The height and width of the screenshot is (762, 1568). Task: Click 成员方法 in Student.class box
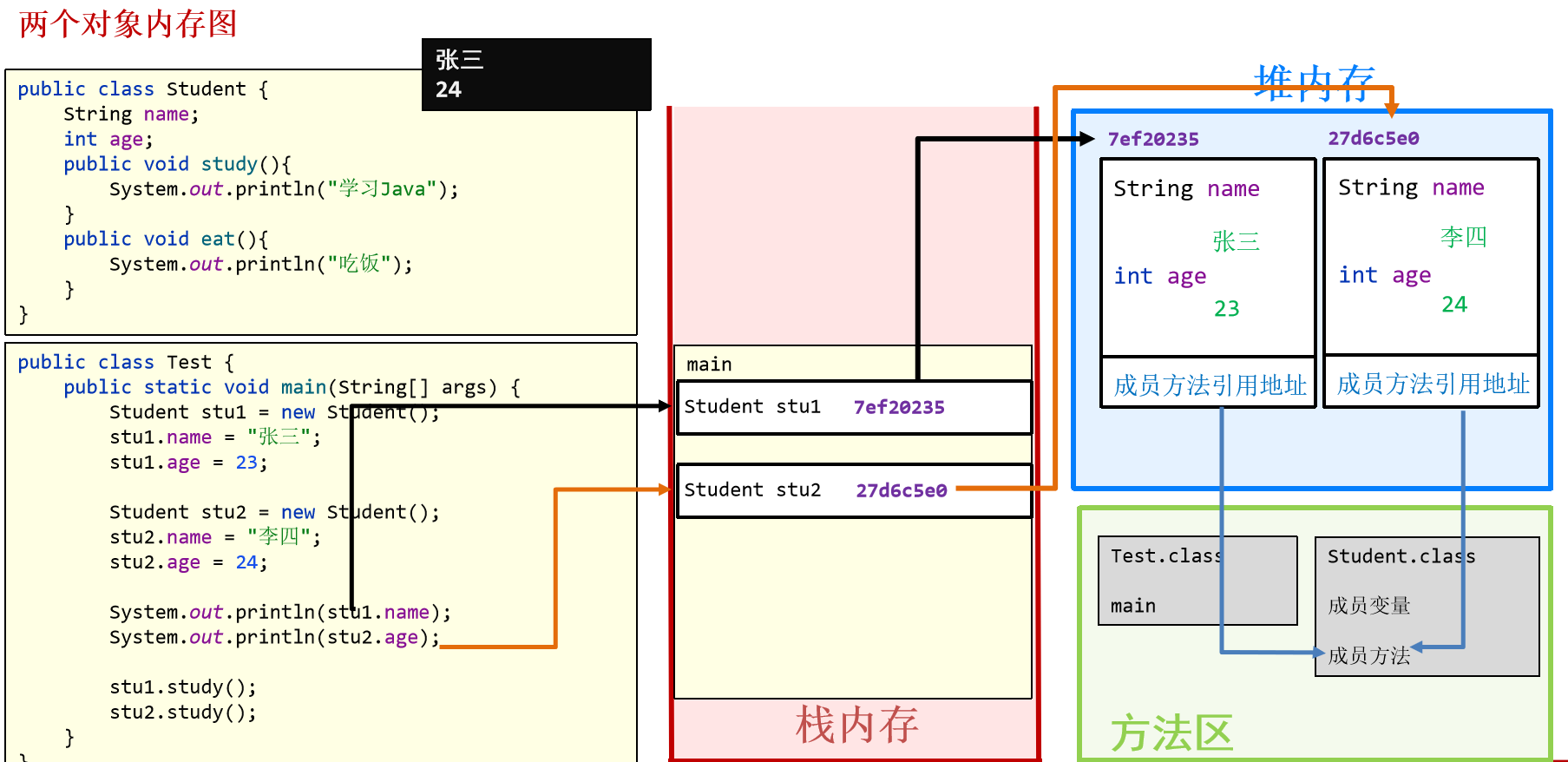1368,656
